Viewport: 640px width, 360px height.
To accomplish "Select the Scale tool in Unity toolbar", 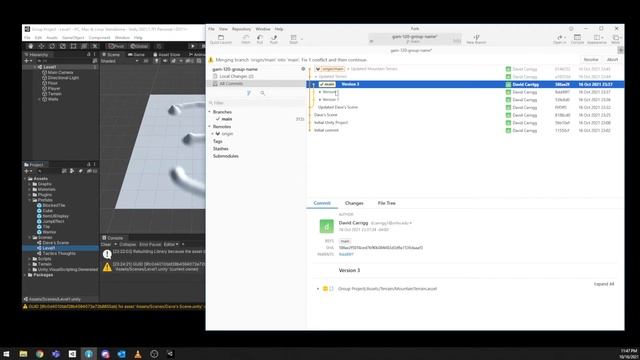I will (x=62, y=46).
